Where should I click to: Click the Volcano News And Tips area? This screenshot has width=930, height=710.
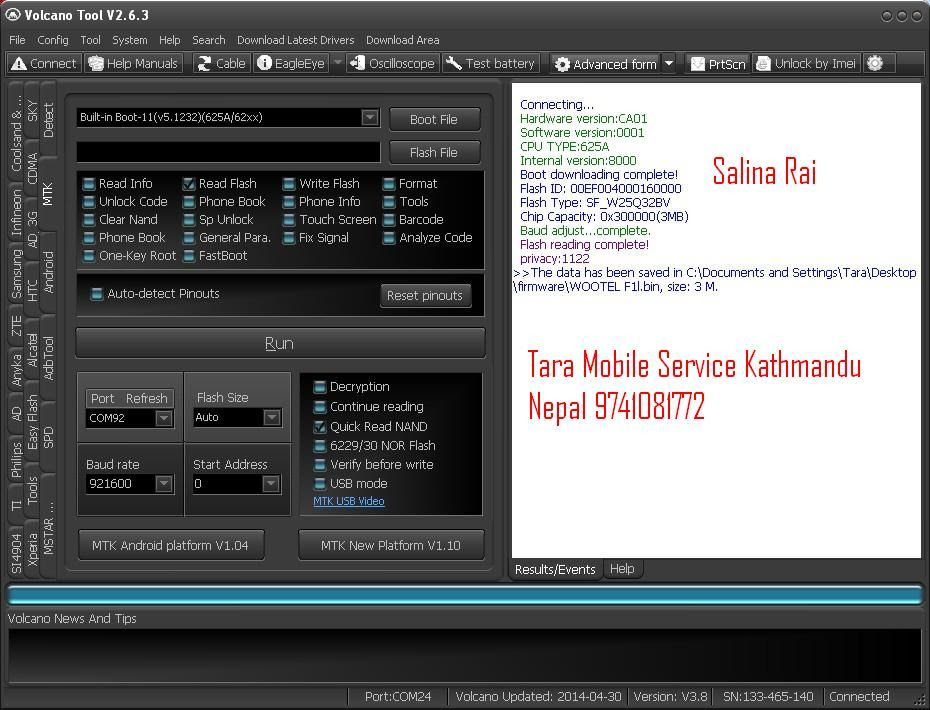tap(465, 656)
